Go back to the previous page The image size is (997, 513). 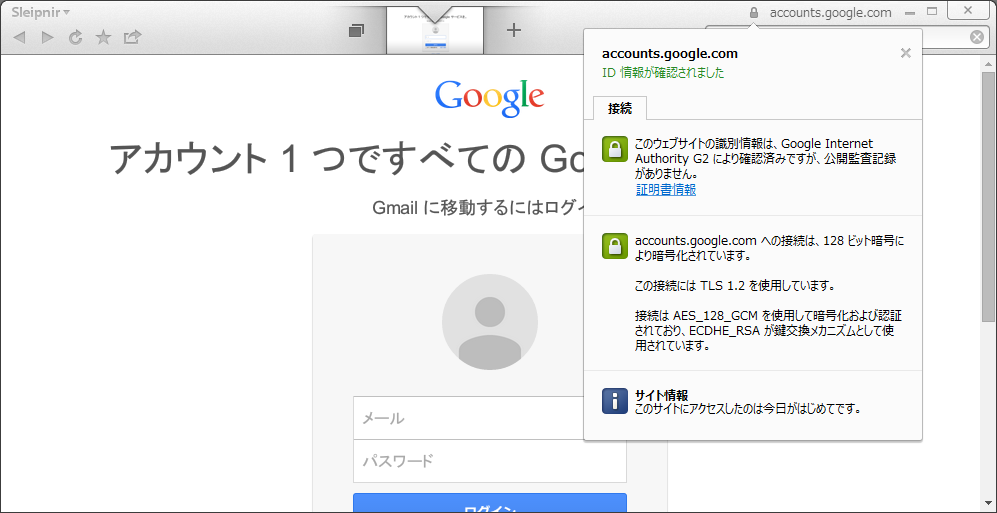click(19, 38)
